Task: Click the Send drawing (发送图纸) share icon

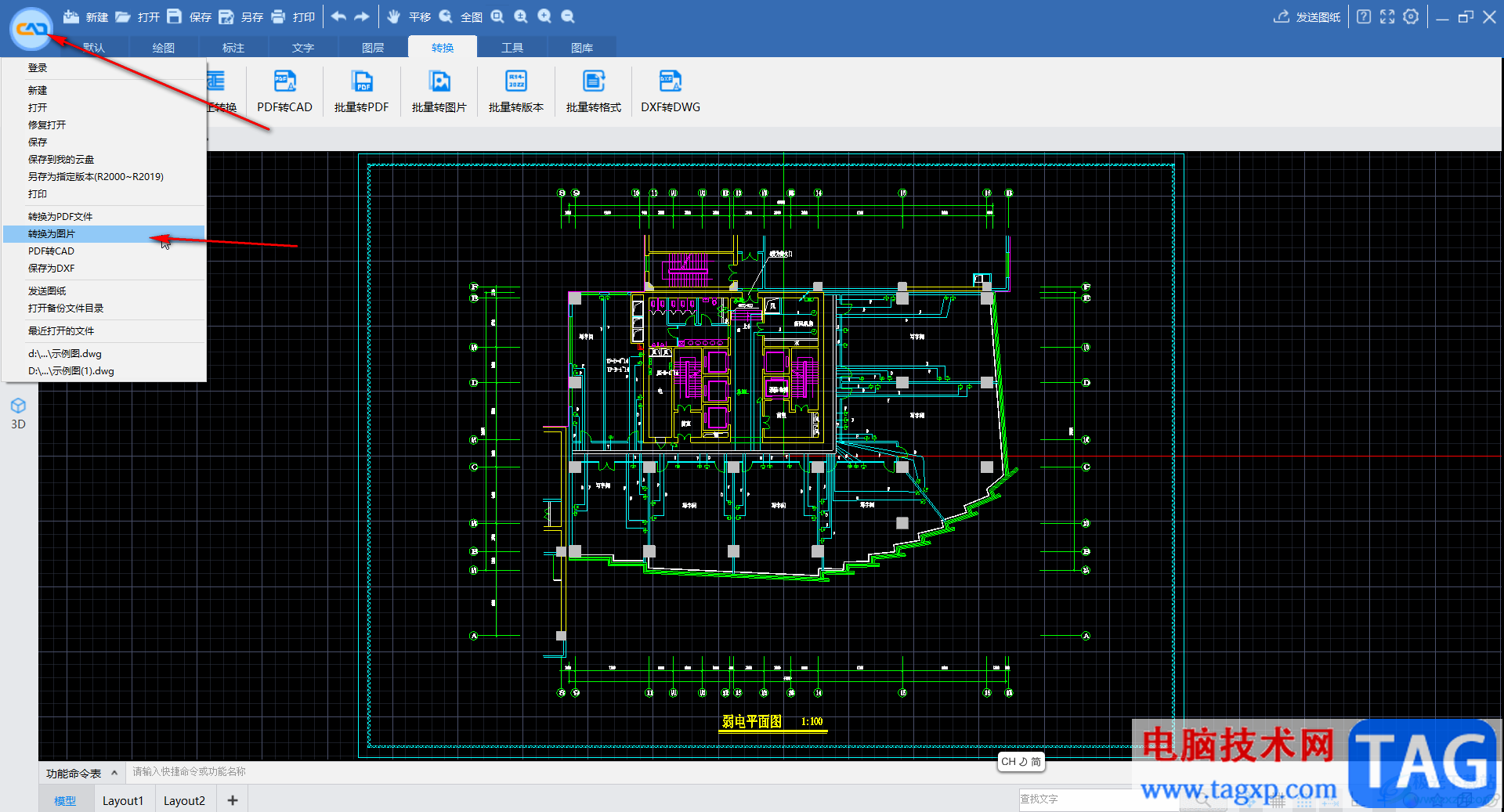Action: click(x=1282, y=16)
